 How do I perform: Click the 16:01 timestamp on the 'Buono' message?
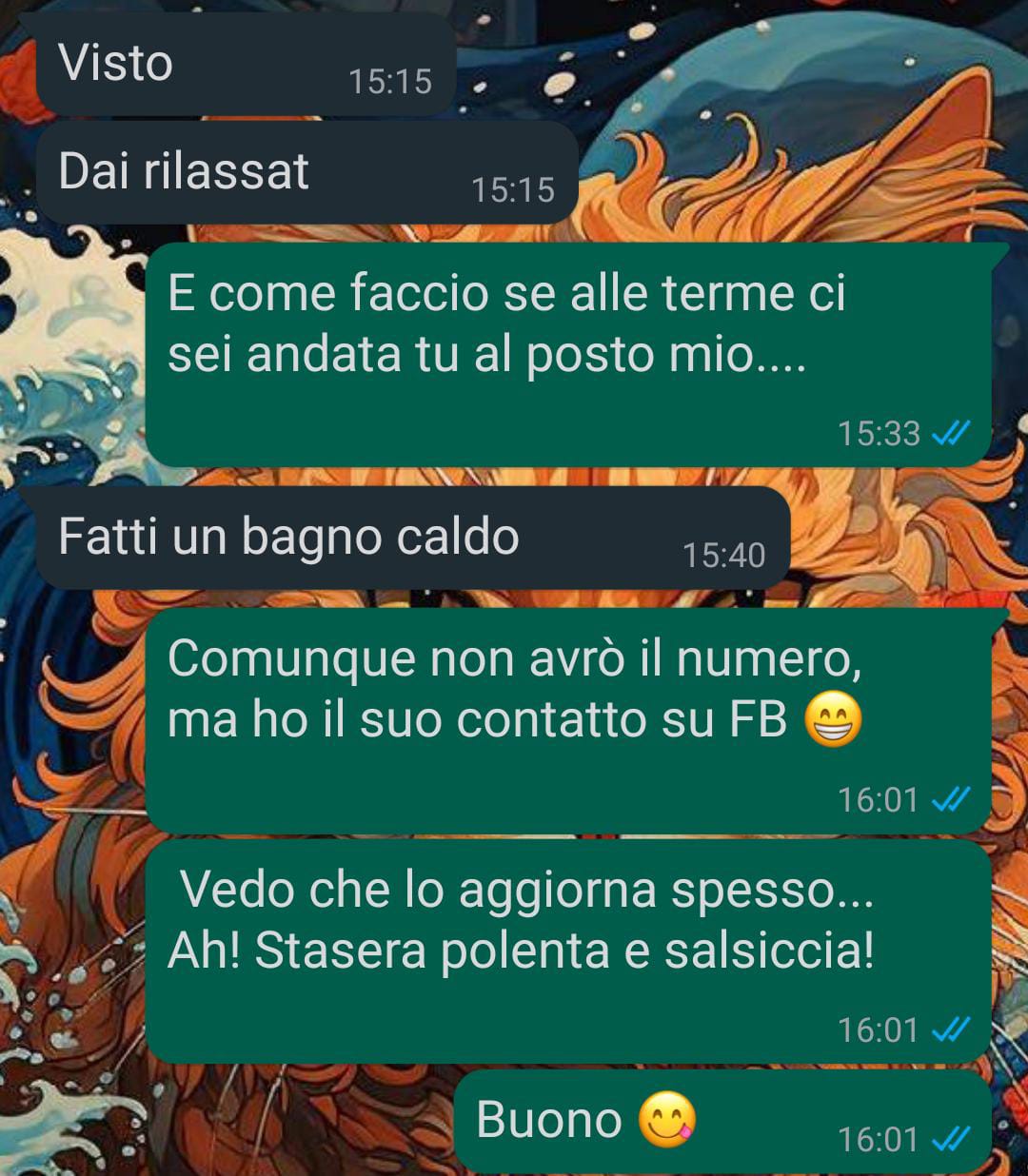click(x=879, y=1139)
